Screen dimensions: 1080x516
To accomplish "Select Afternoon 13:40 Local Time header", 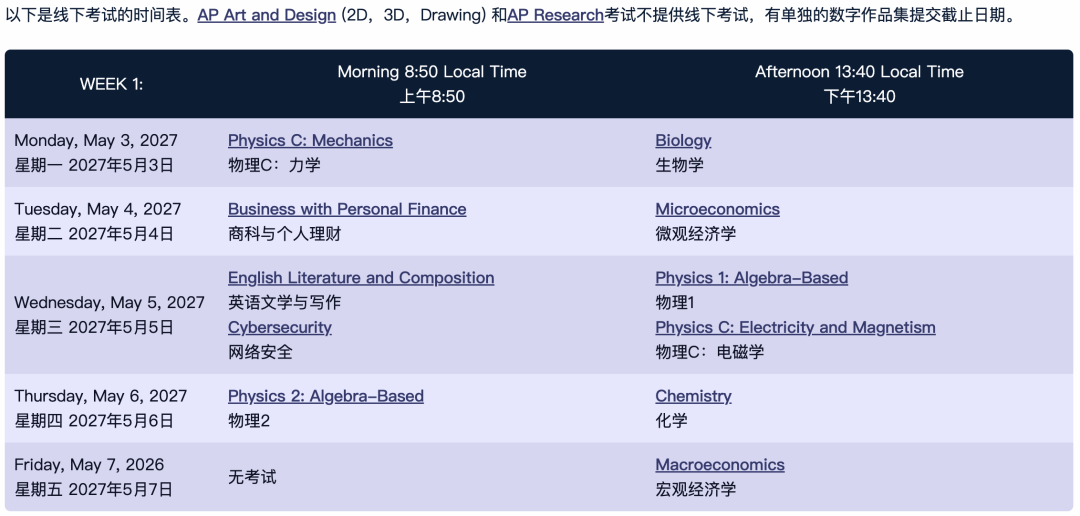I will 860,72.
